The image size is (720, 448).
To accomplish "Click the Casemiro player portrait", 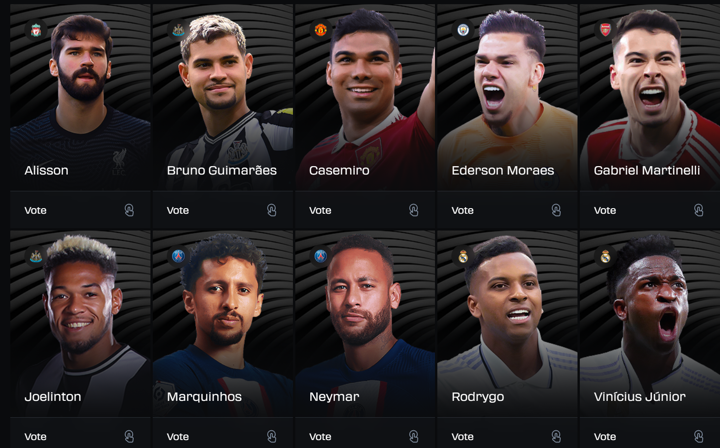I will (x=365, y=97).
